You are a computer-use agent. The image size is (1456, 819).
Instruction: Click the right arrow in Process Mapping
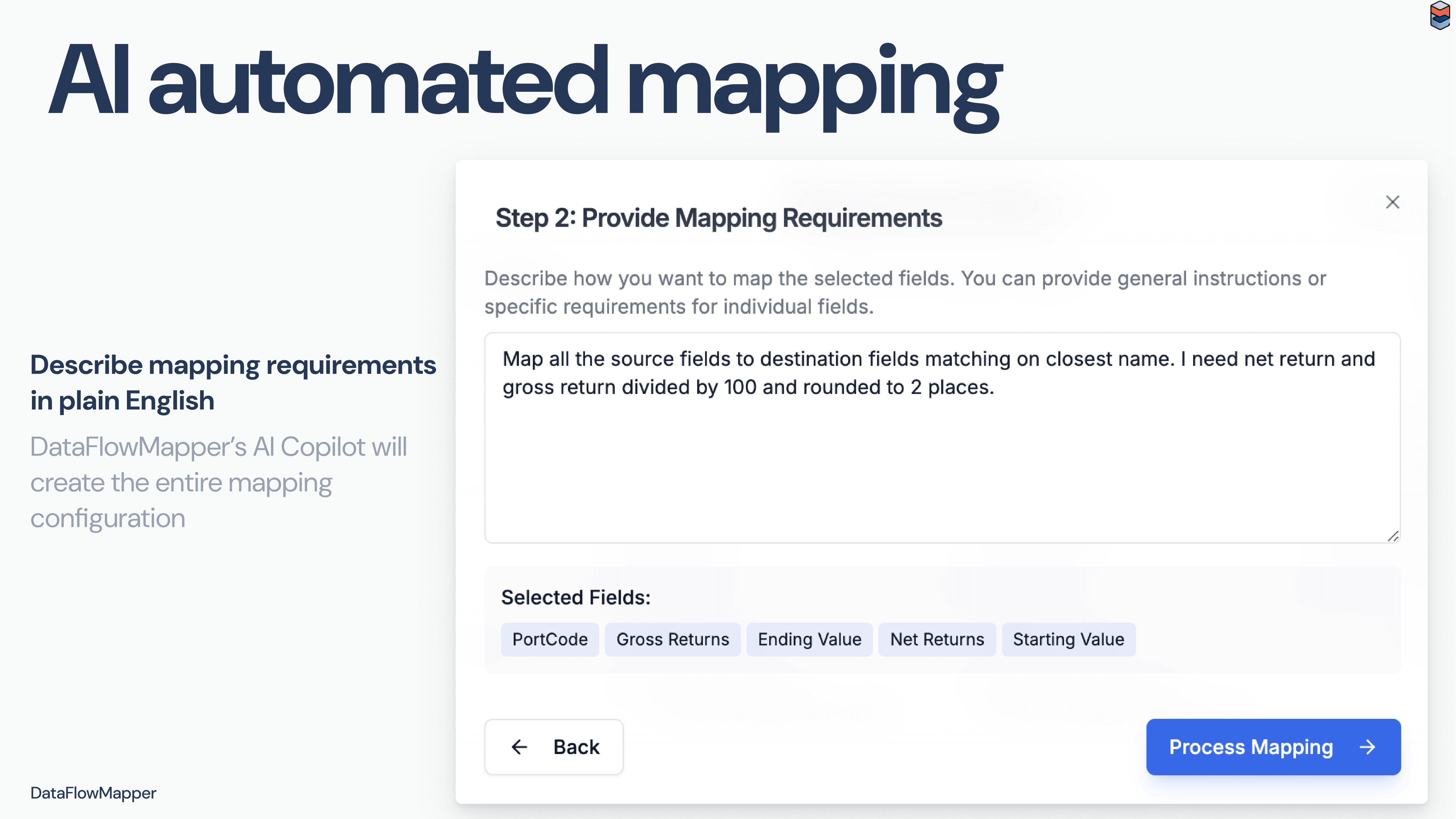coord(1367,747)
